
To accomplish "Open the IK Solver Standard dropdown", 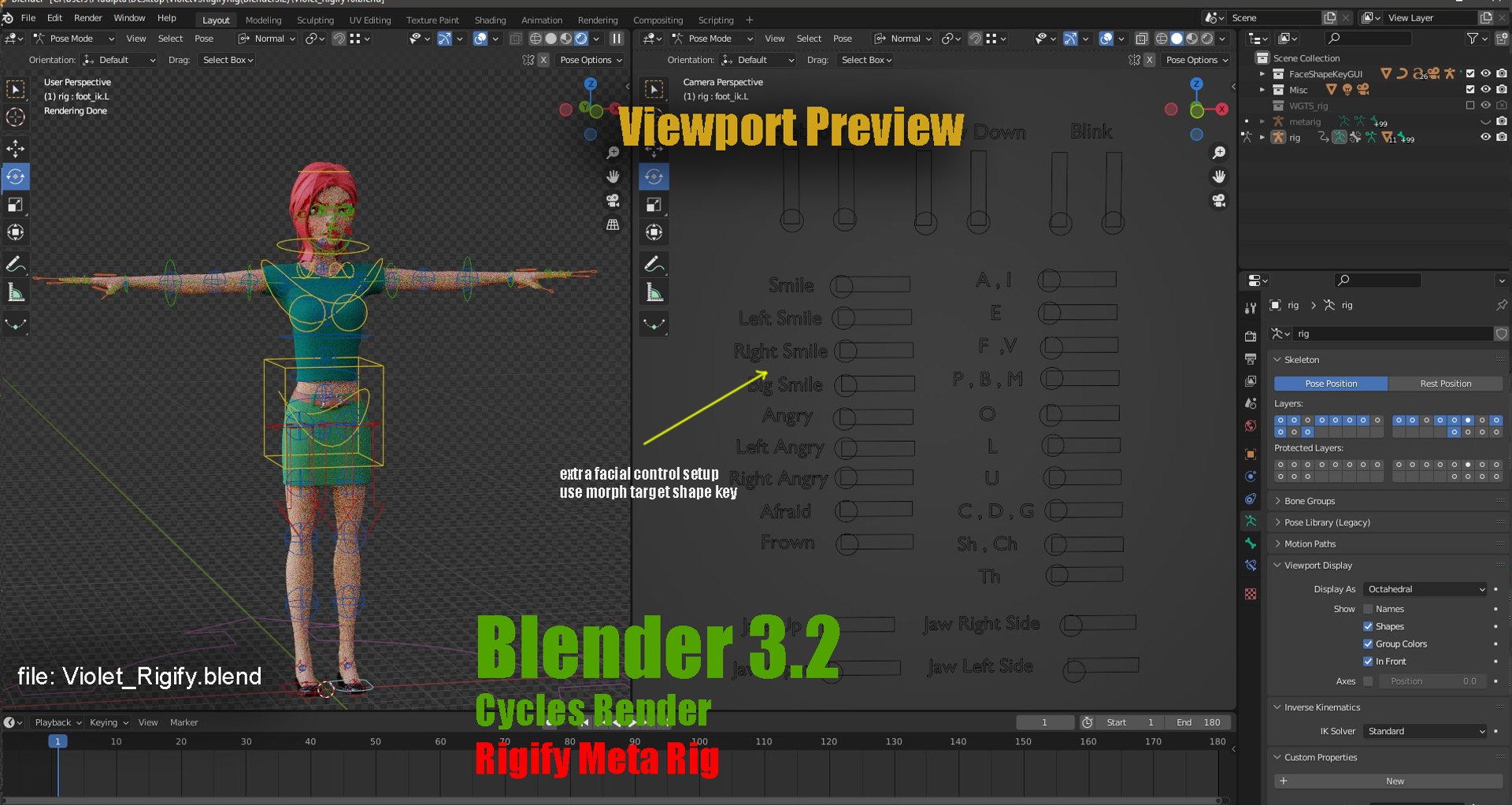I will 1425,731.
